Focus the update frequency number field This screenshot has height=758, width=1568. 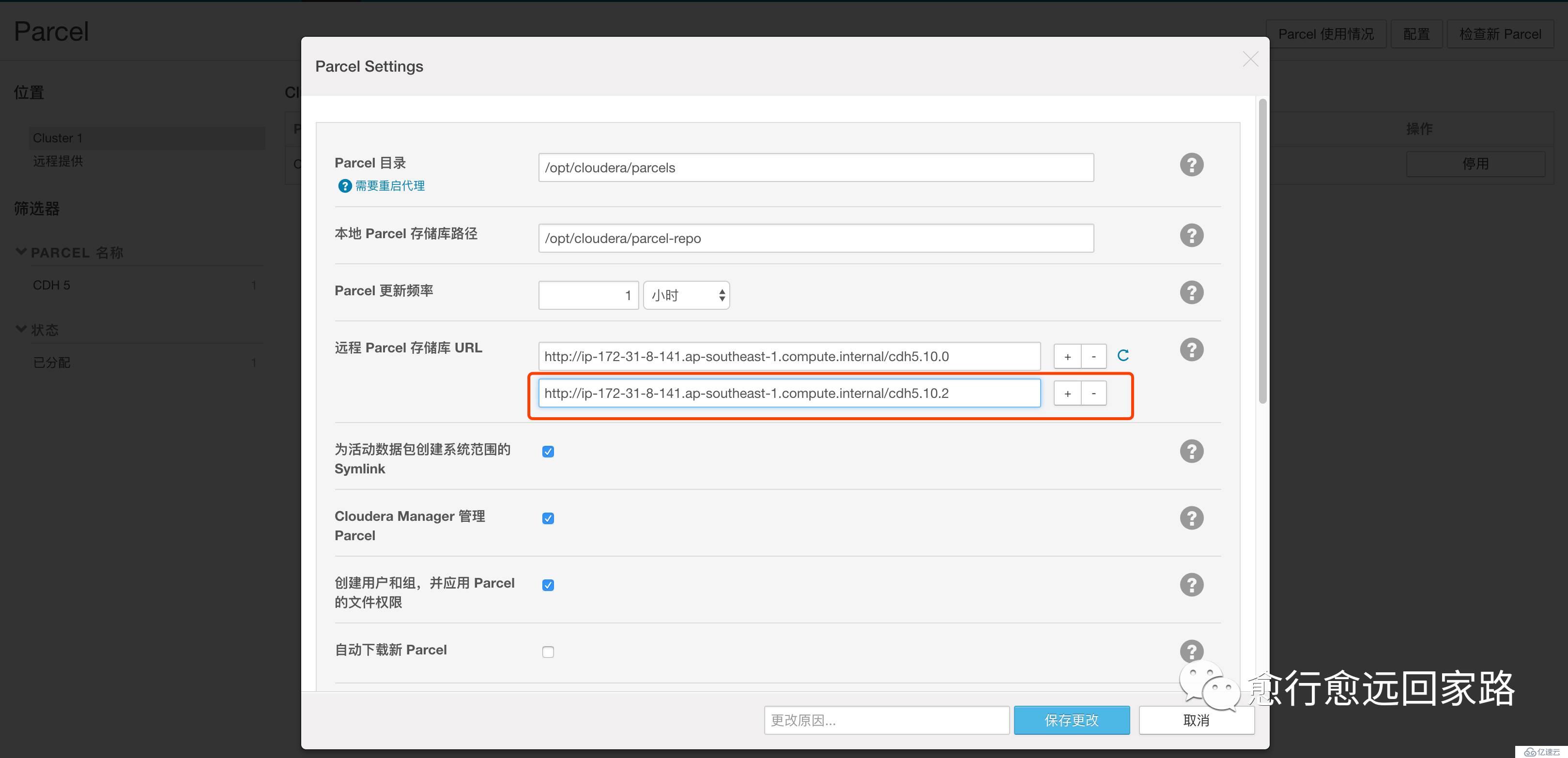coord(588,295)
